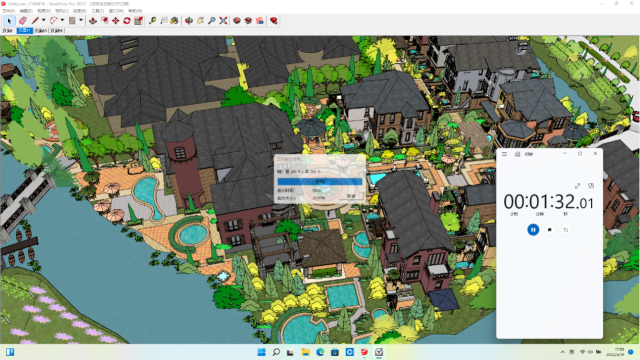
Task: Select the Rotate tool
Action: (x=127, y=20)
